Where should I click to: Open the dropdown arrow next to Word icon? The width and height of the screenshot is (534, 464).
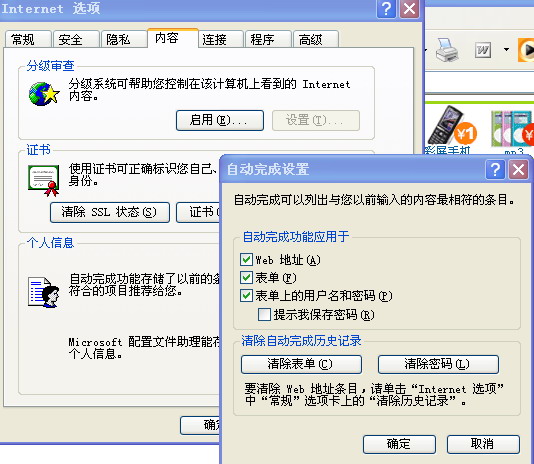pos(506,50)
